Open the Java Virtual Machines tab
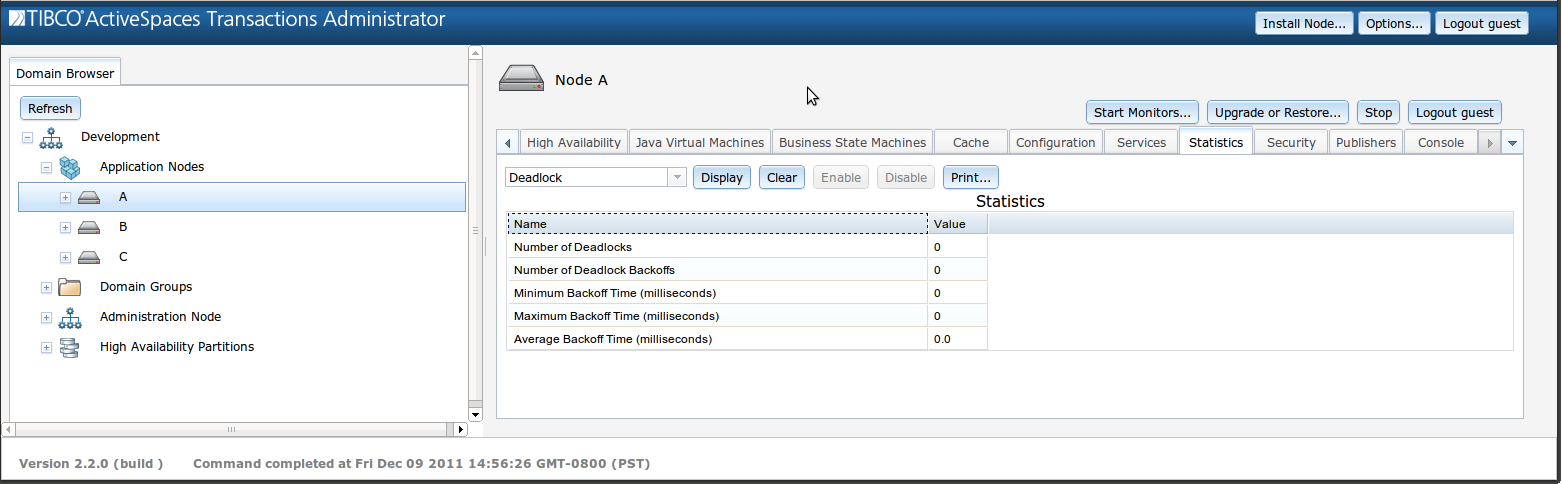This screenshot has width=1562, height=484. tap(700, 143)
